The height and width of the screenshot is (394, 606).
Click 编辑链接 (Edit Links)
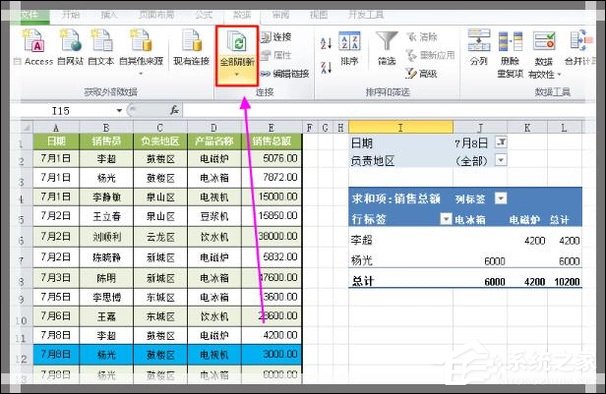tap(285, 73)
